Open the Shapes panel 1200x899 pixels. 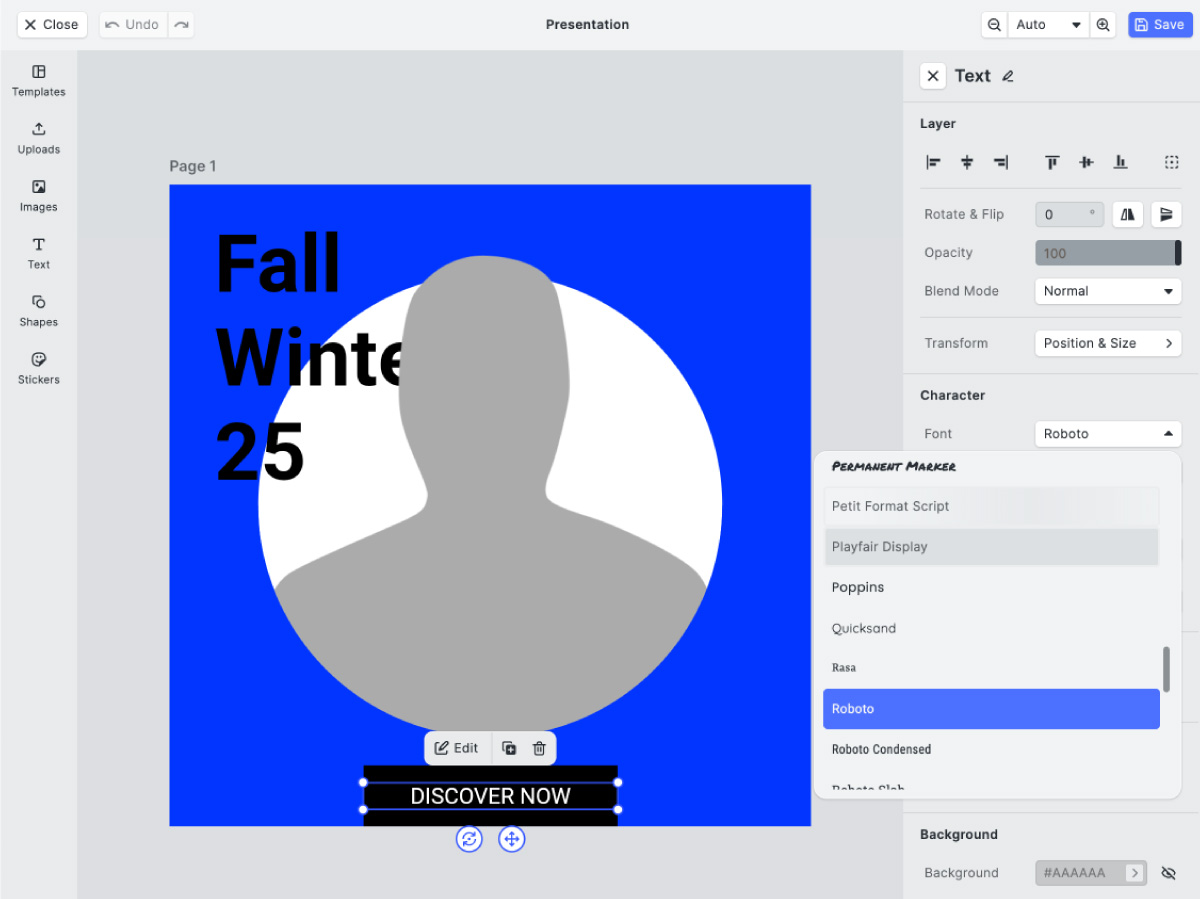pos(38,310)
